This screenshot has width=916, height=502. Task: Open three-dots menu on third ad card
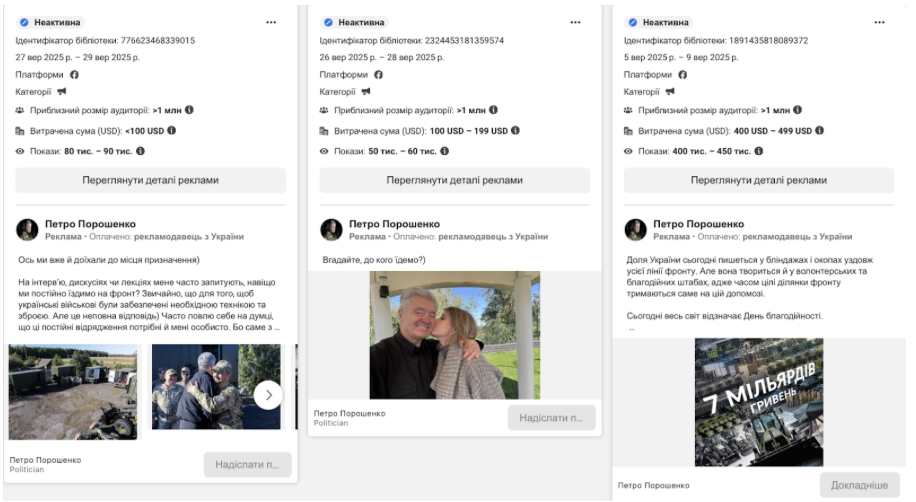879,22
